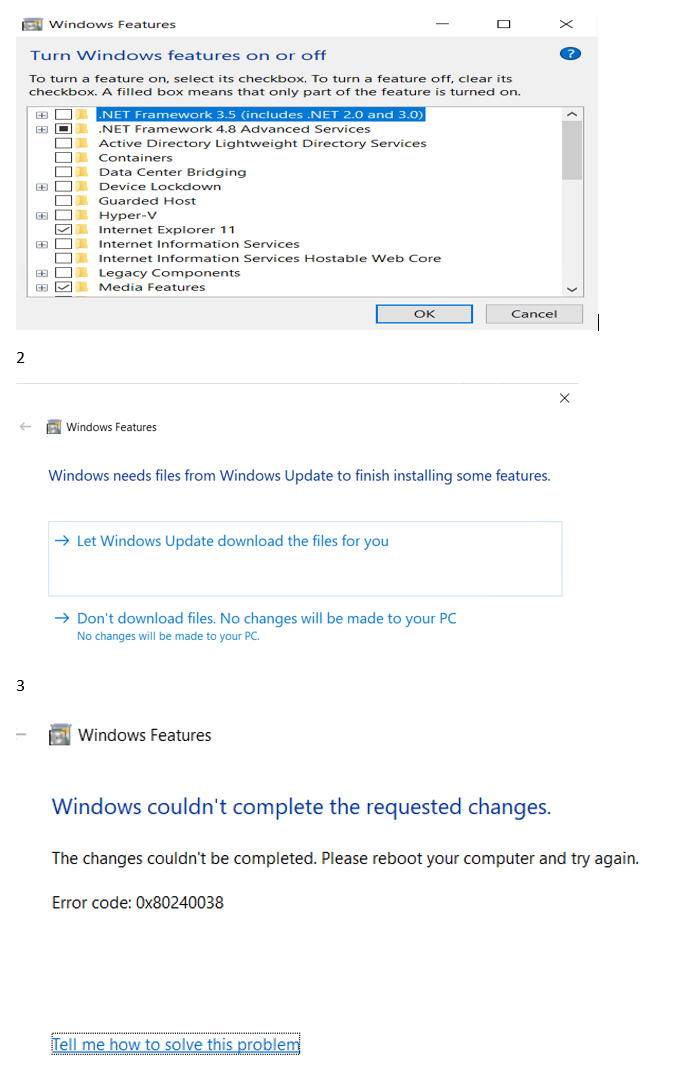Maximize the top Windows Features window
The image size is (677, 1074).
click(x=504, y=24)
